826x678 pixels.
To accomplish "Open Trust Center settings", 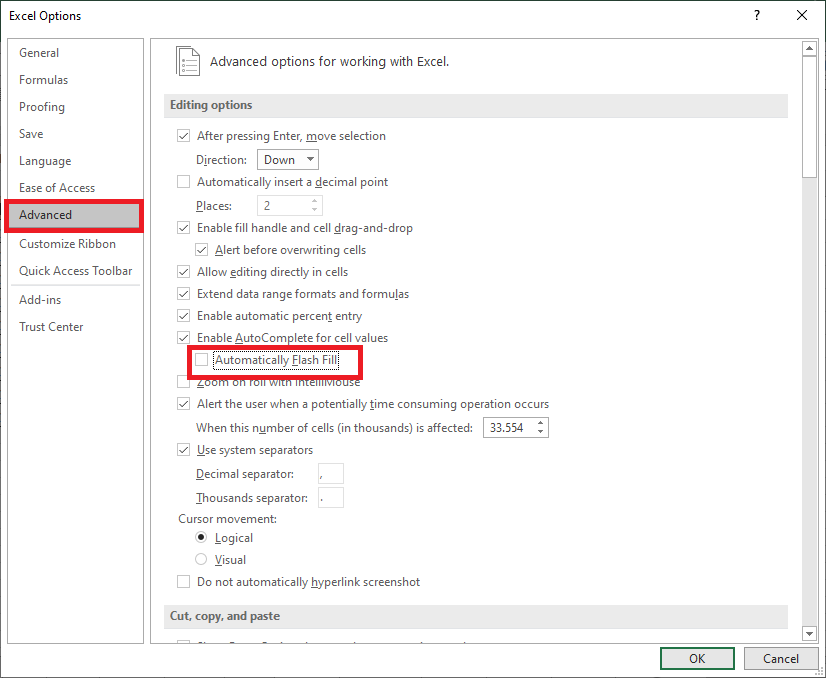I will 51,327.
